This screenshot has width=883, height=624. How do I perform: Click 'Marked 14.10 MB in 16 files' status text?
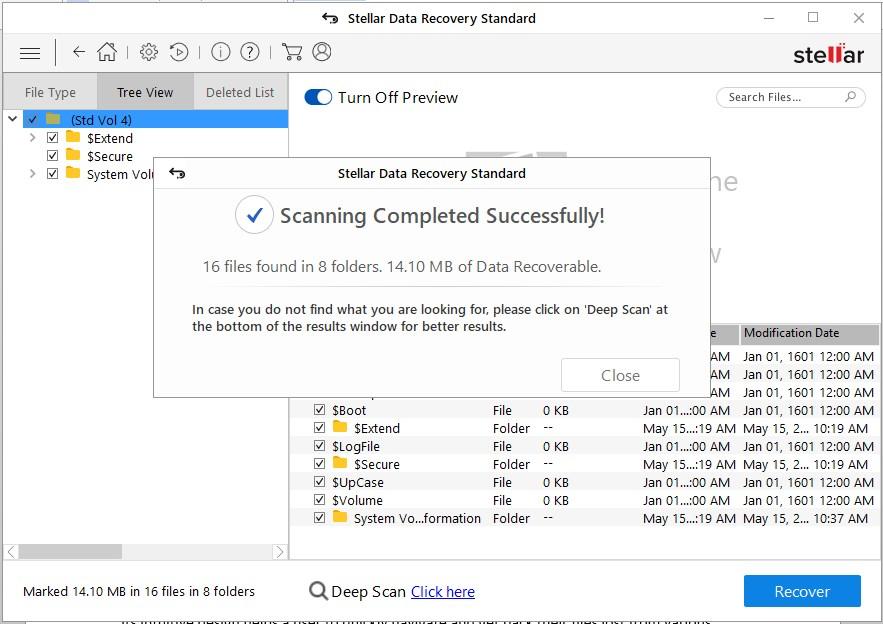pyautogui.click(x=139, y=591)
